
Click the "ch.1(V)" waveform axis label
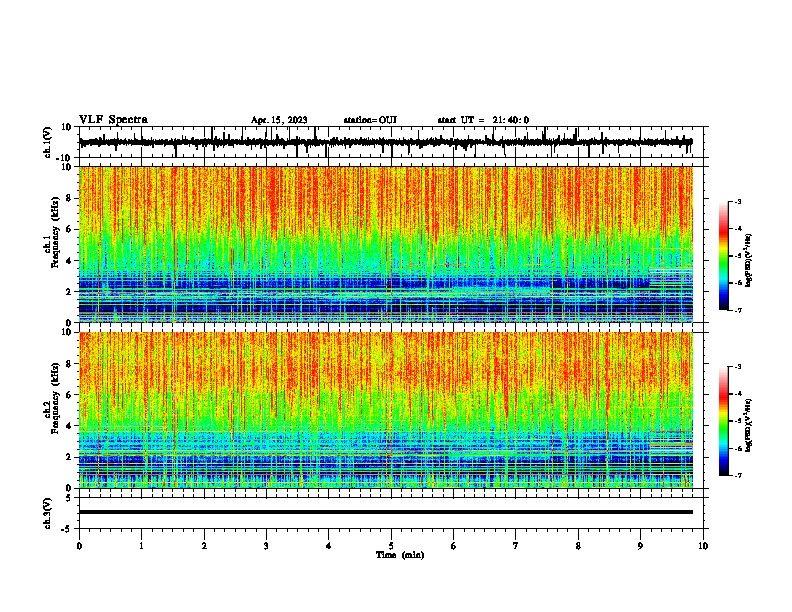click(x=47, y=142)
